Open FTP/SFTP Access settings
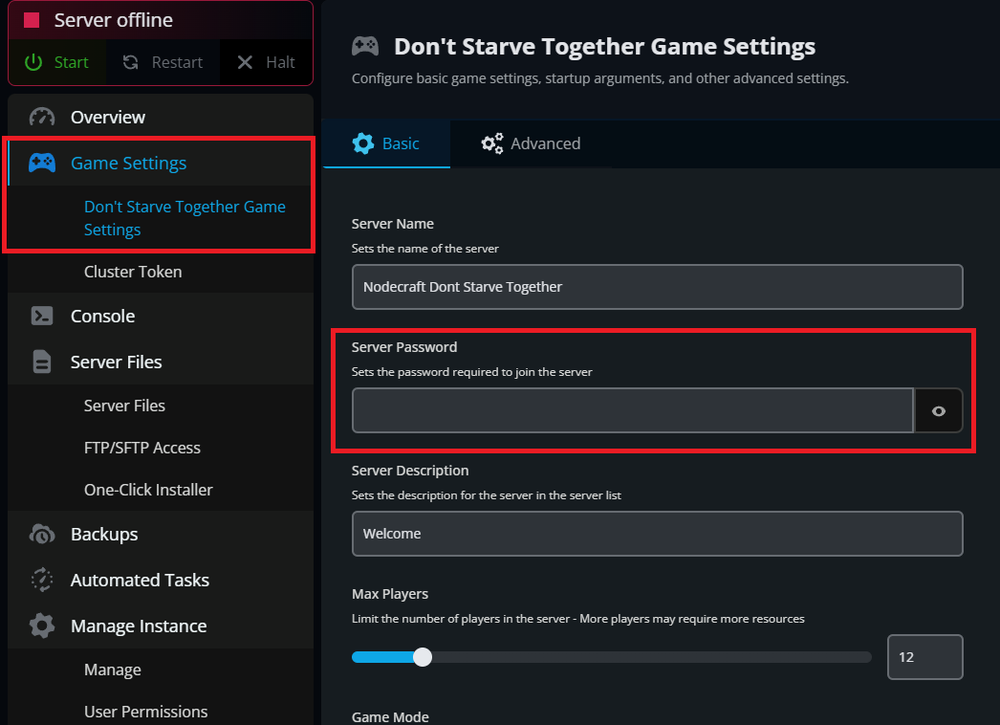 click(x=142, y=447)
